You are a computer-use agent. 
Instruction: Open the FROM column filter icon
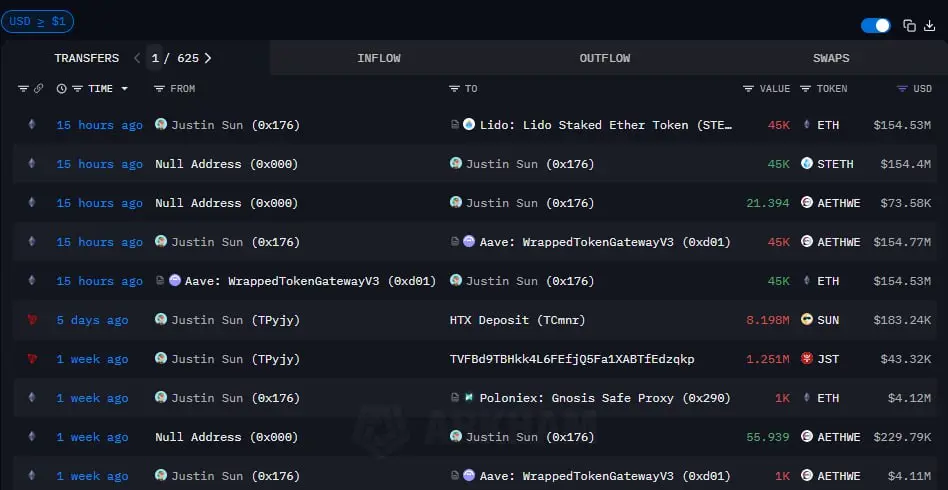point(159,89)
